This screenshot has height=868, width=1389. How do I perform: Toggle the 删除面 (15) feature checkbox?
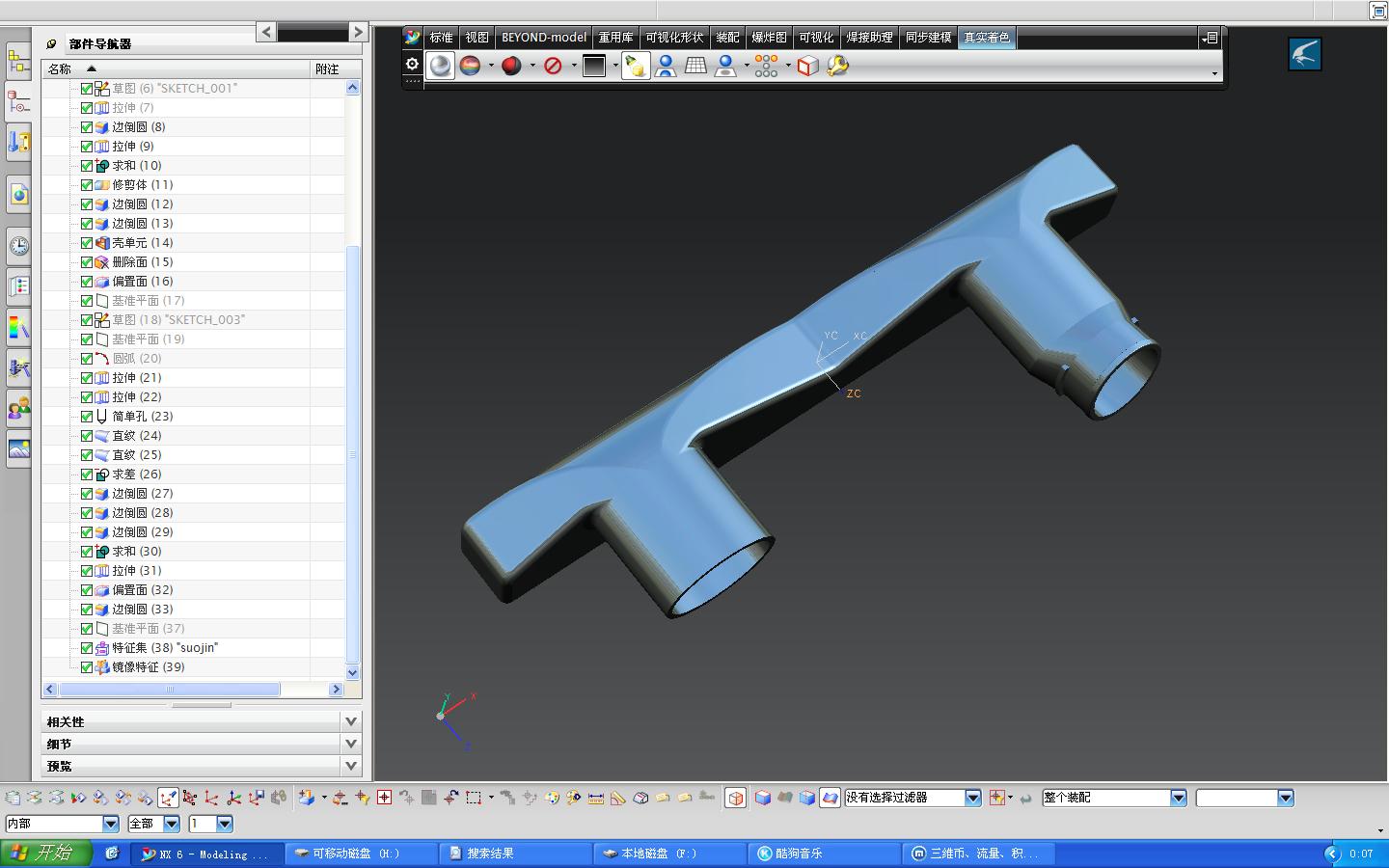(87, 262)
